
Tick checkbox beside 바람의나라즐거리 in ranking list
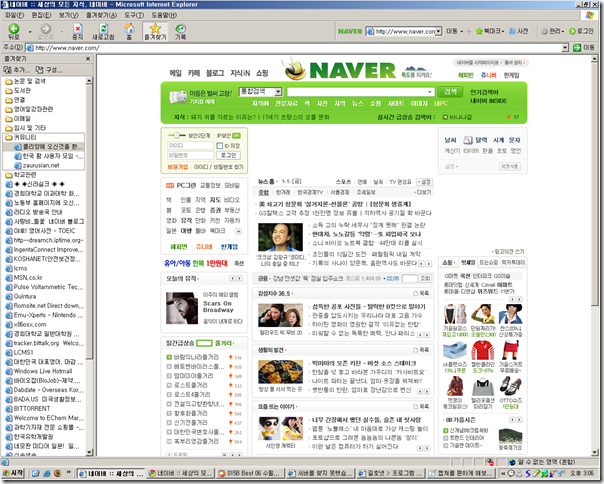click(169, 357)
